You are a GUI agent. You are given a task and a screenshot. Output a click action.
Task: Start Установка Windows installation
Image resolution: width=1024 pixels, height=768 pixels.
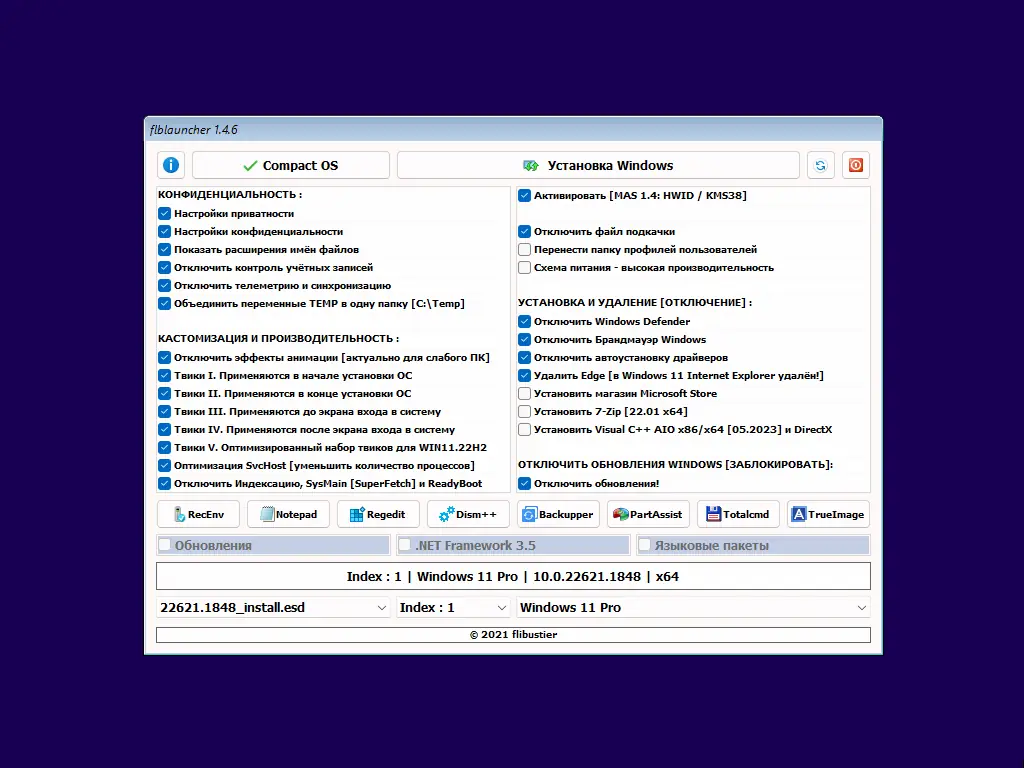click(598, 165)
